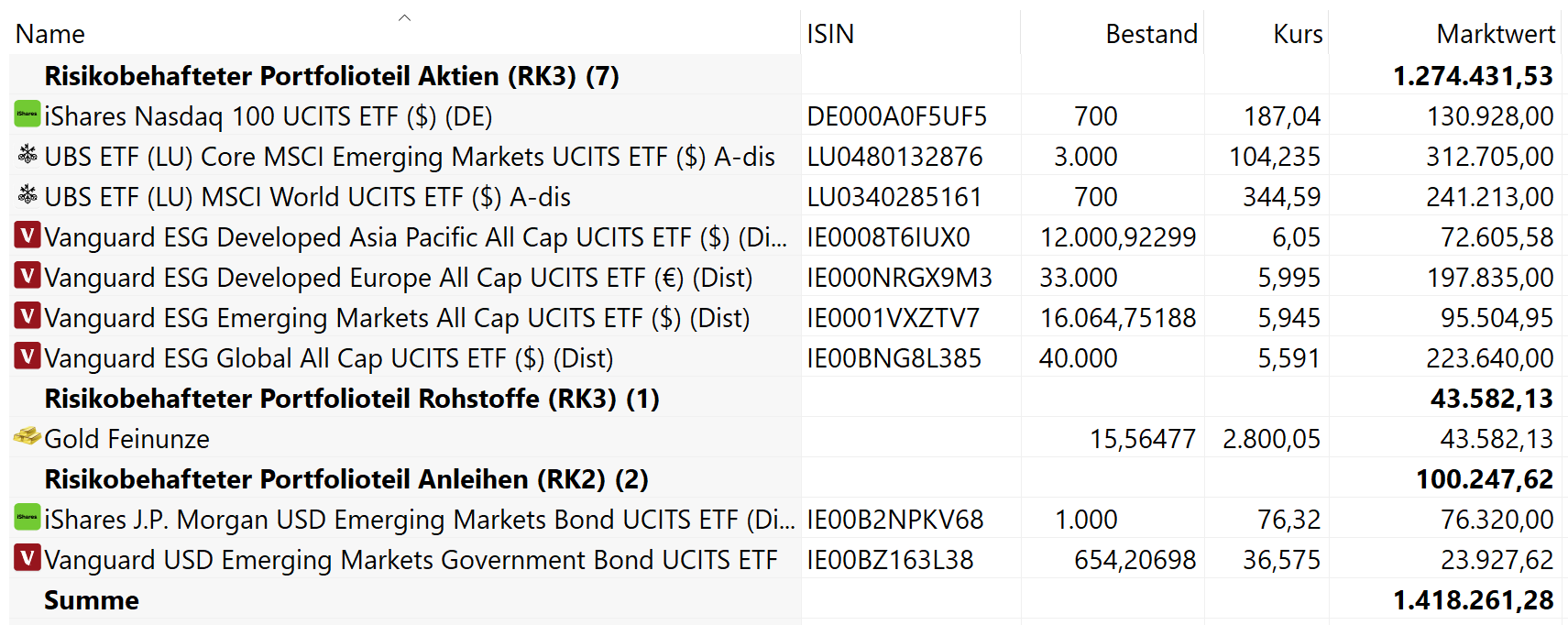Click the UBS MSCI World ETF icon
This screenshot has width=1568, height=625.
(27, 195)
